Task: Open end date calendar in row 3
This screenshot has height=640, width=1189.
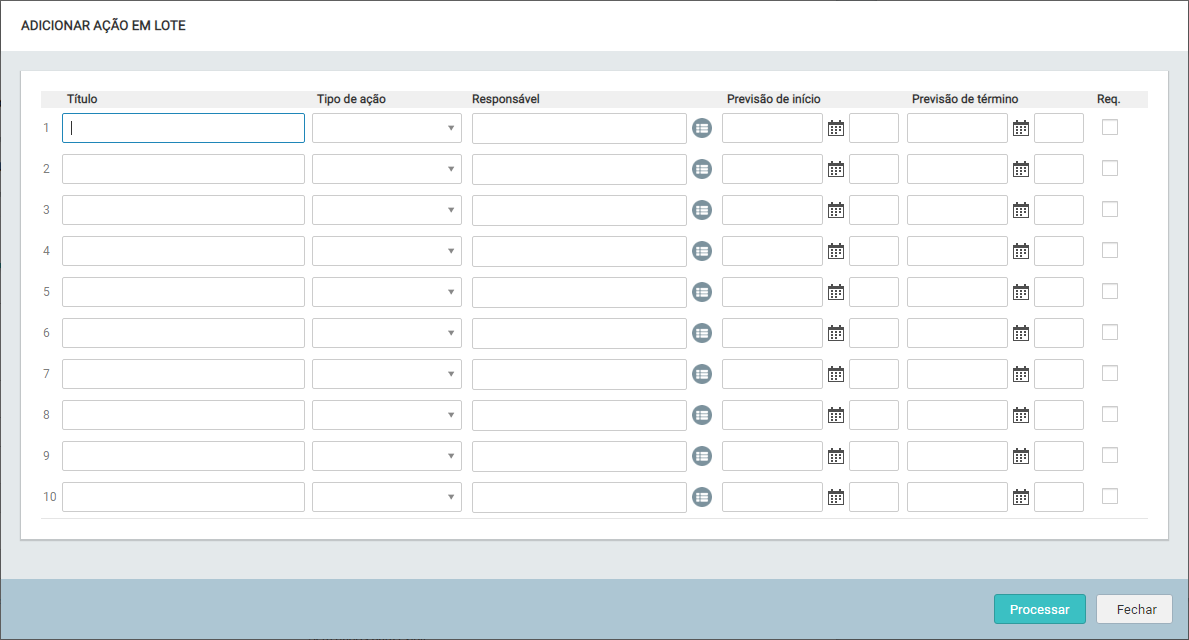Action: pyautogui.click(x=1021, y=210)
